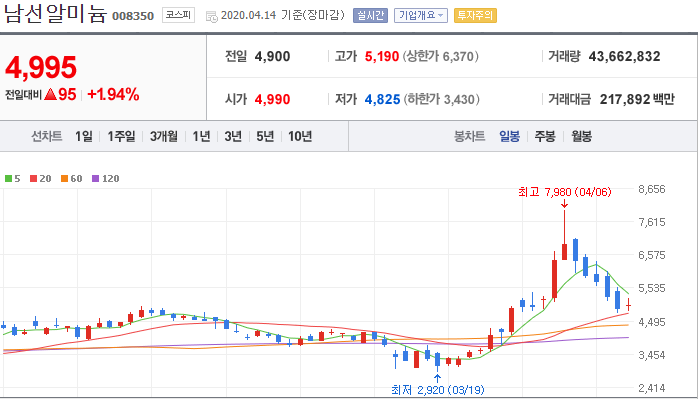Click the 거래량 value 43,662,832
698x399 pixels.
(624, 57)
